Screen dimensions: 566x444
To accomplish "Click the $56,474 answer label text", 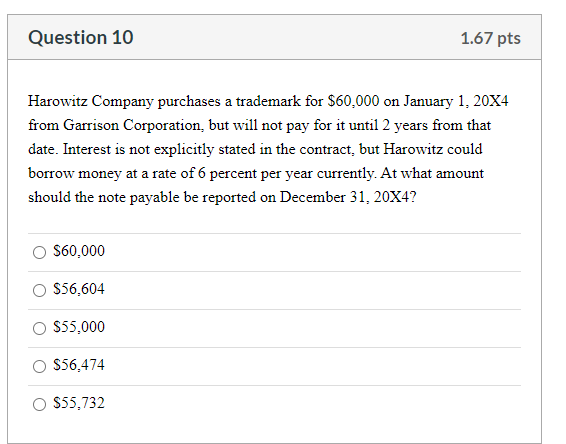I will click(x=79, y=365).
